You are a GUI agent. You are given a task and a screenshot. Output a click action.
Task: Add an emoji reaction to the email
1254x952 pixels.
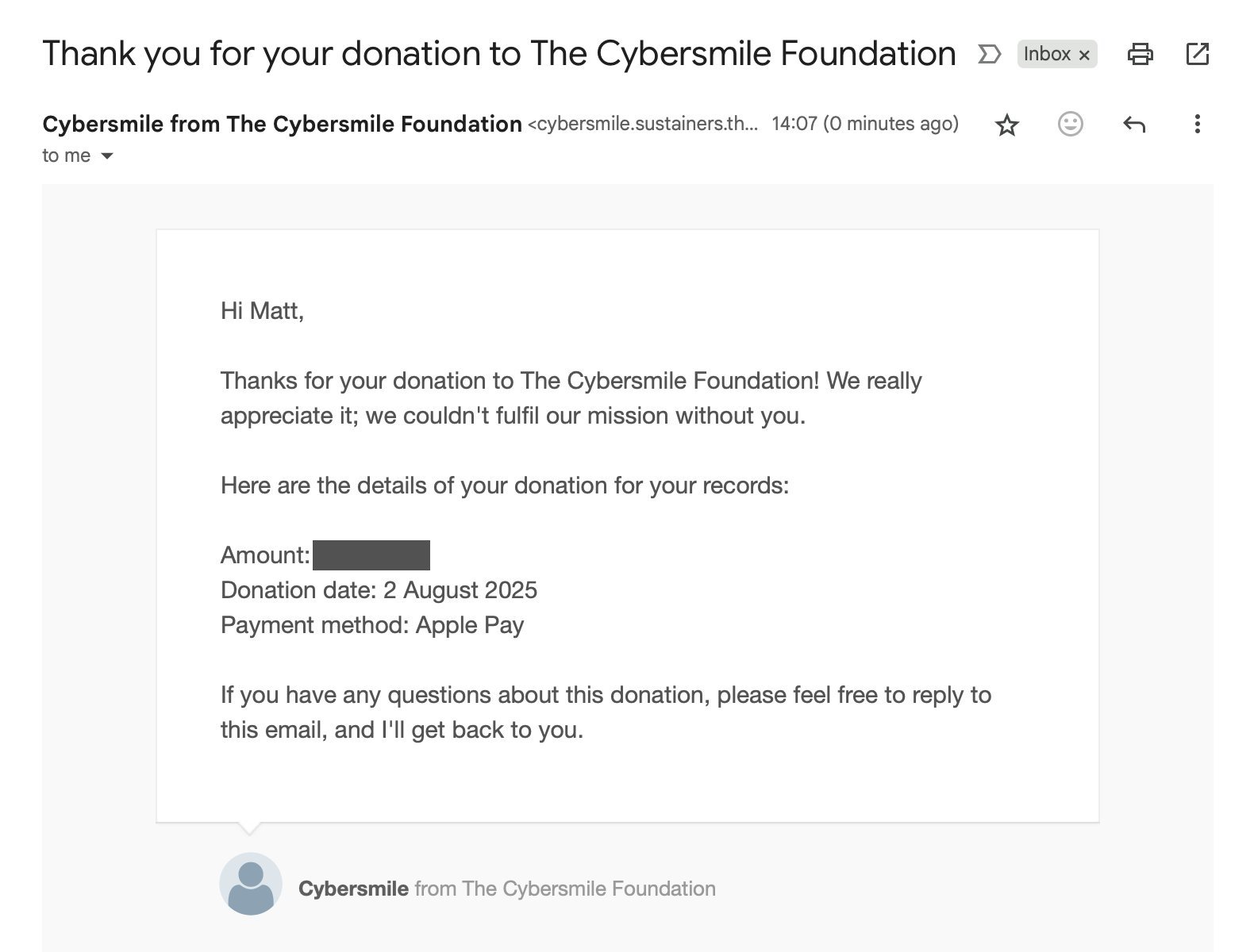click(1070, 124)
